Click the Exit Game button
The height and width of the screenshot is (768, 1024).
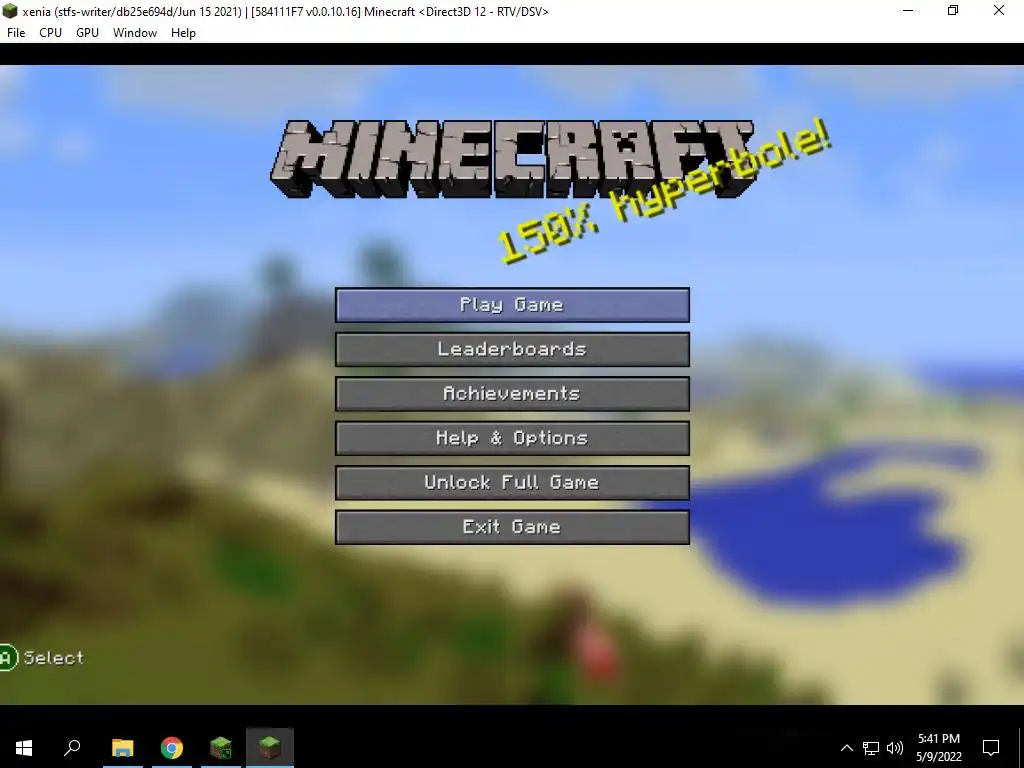[x=512, y=527]
